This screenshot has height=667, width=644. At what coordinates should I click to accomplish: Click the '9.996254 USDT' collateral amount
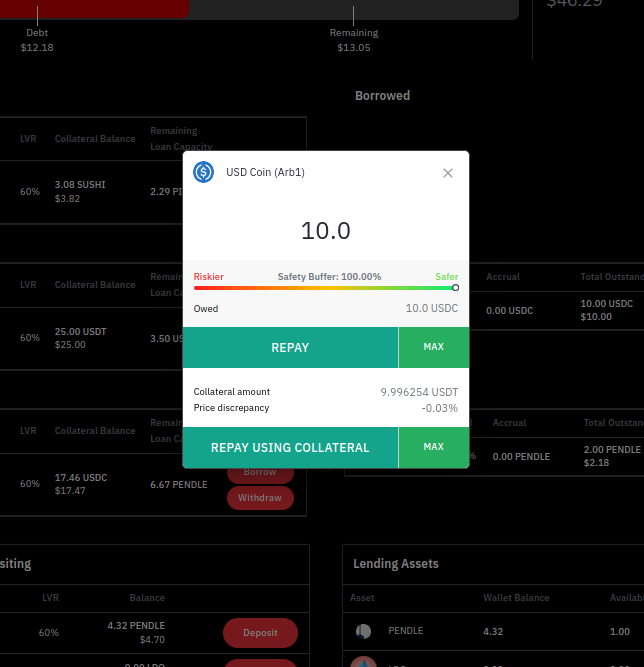(419, 392)
